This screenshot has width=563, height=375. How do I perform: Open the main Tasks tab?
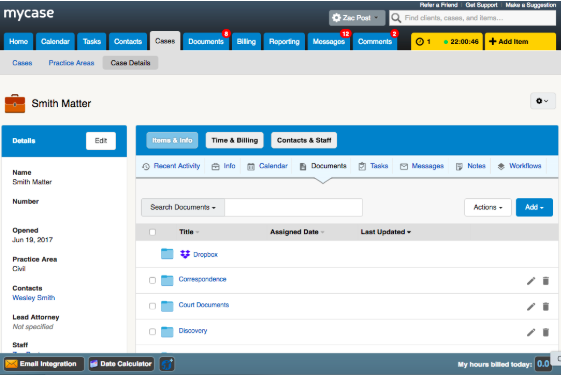(92, 42)
